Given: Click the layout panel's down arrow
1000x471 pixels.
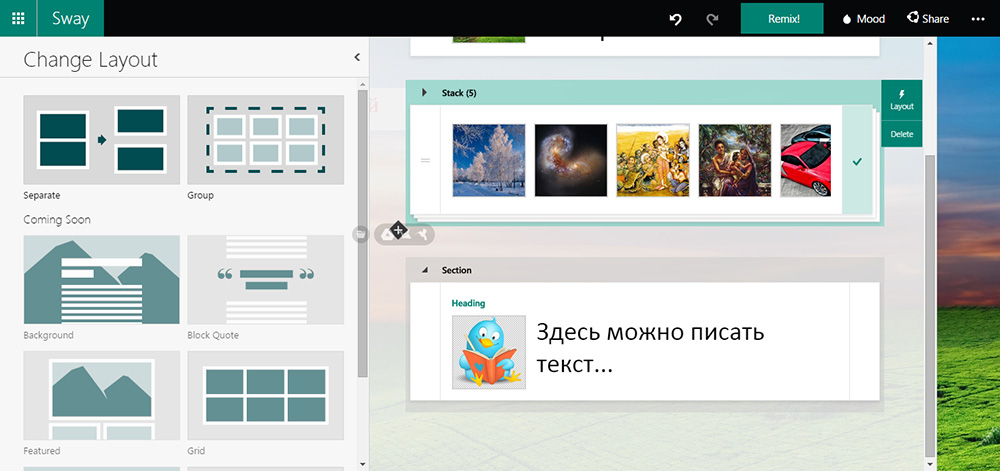Looking at the screenshot, I should pos(363,465).
